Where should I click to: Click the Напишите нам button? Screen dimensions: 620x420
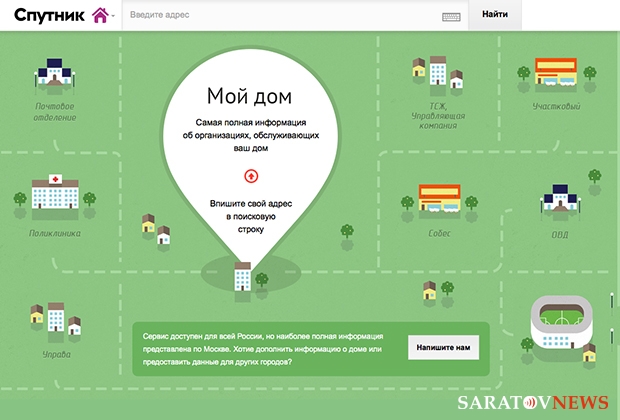pyautogui.click(x=443, y=347)
